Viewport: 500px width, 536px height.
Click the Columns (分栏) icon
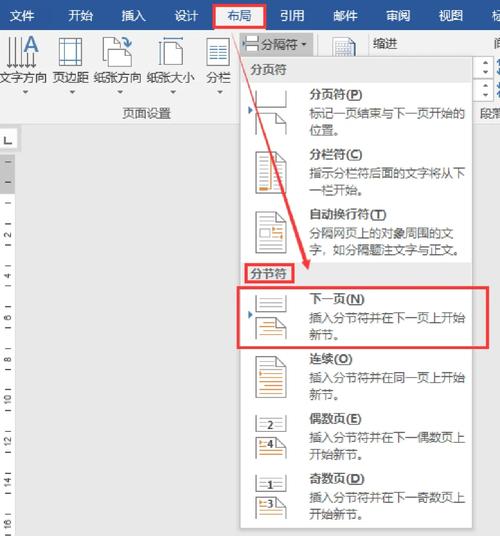[x=218, y=52]
